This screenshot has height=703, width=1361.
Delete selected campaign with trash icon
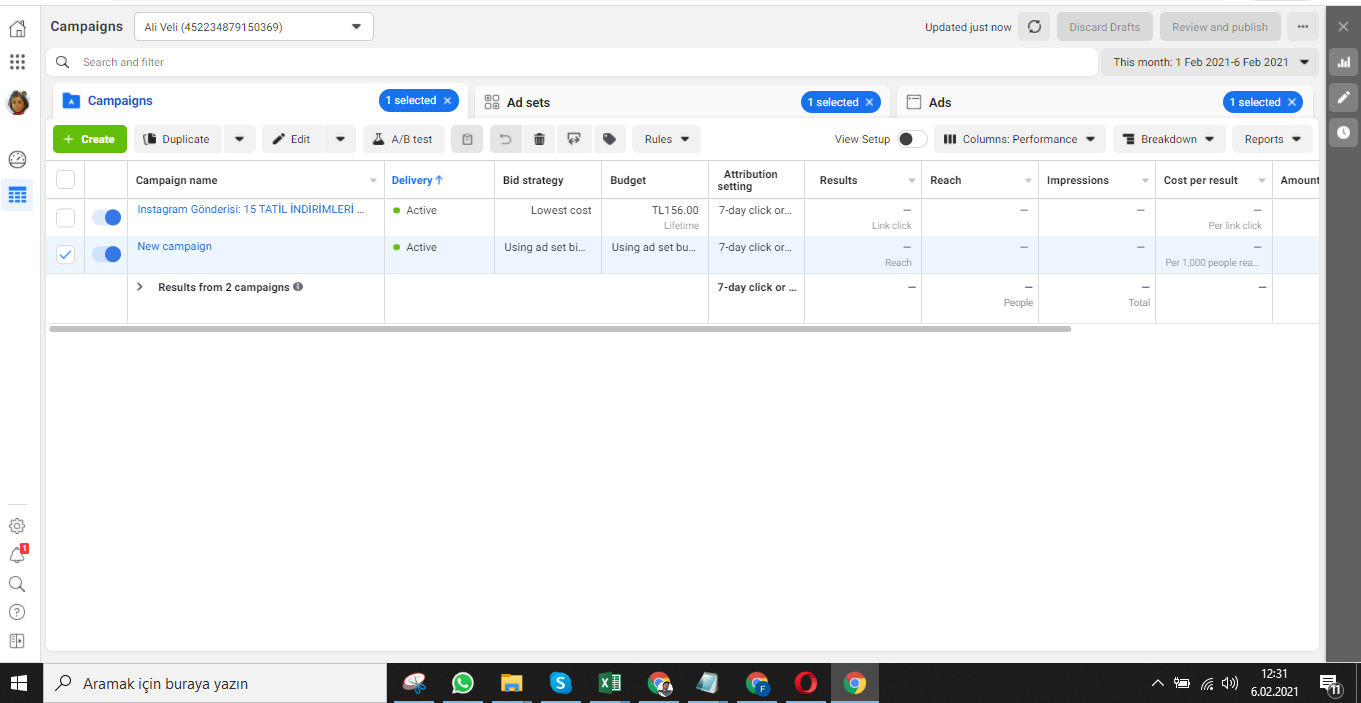pos(540,139)
